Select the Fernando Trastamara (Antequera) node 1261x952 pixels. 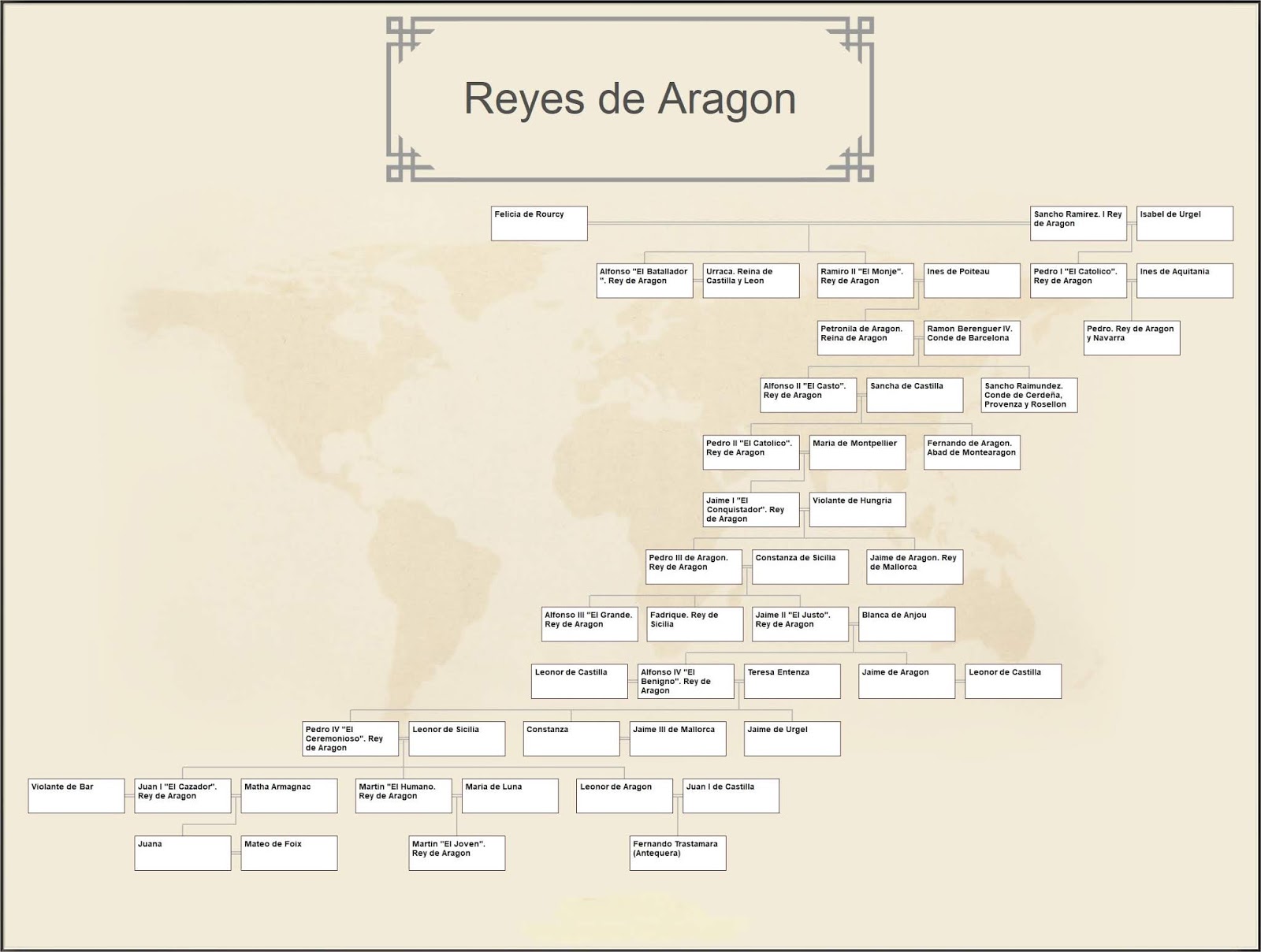coord(676,852)
